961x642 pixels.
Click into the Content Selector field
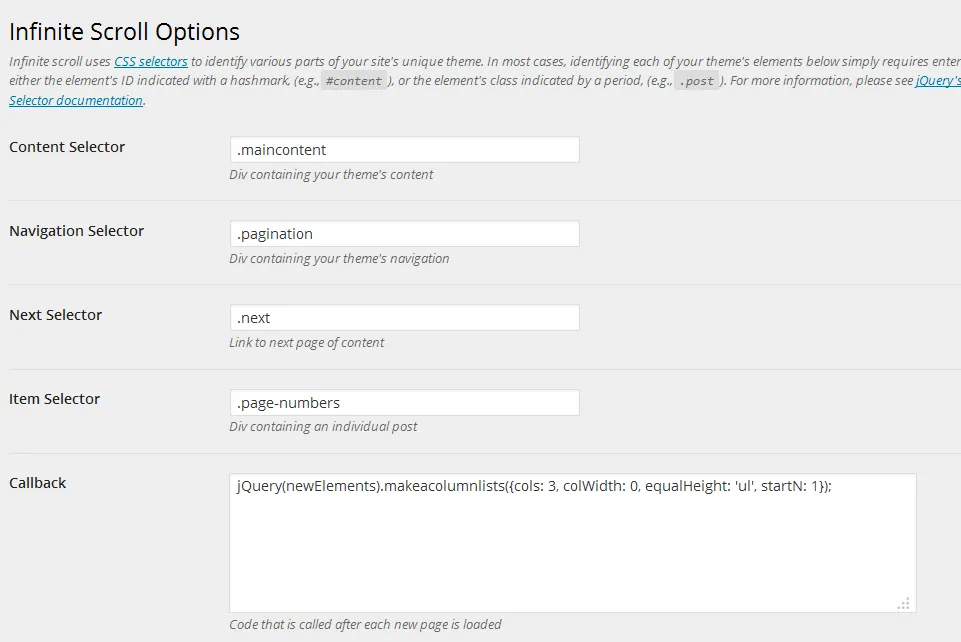pyautogui.click(x=405, y=149)
